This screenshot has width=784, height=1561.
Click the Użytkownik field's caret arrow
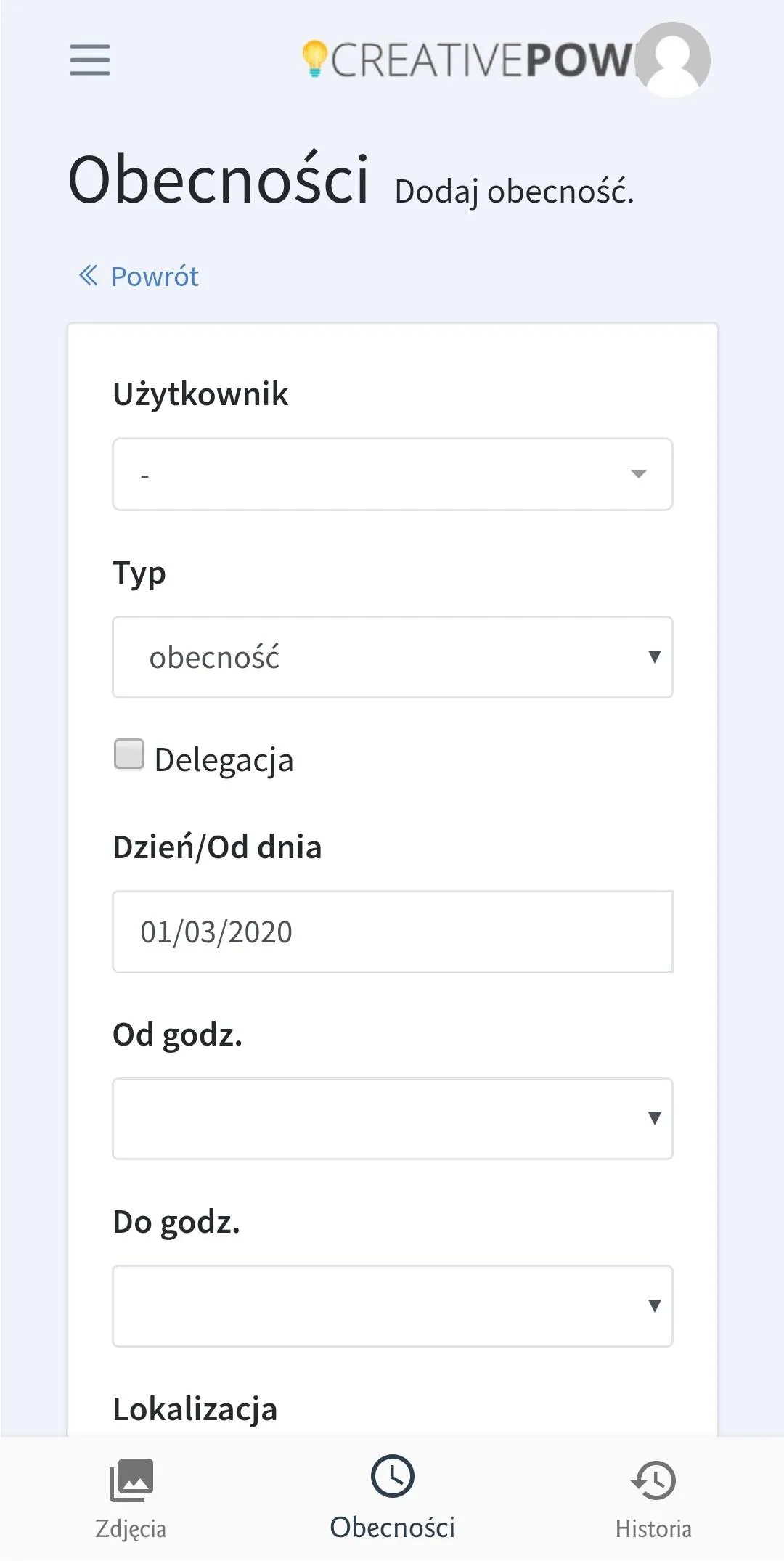pyautogui.click(x=639, y=474)
